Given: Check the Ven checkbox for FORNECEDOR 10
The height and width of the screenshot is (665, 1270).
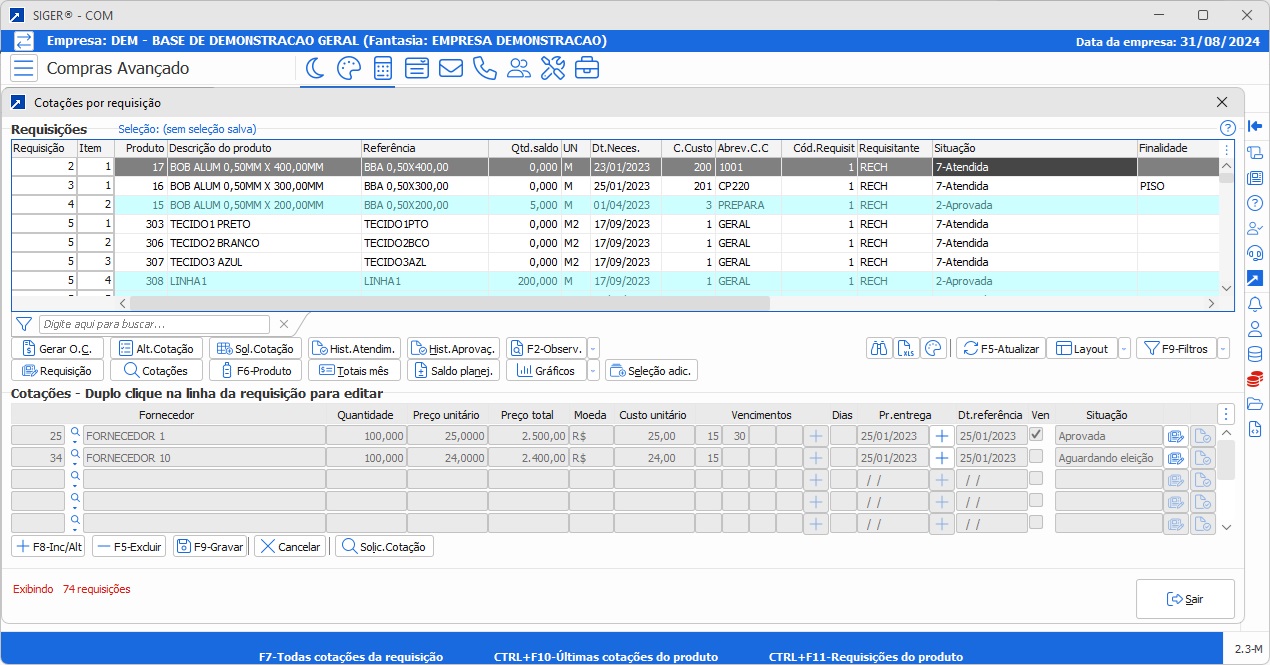Looking at the screenshot, I should 1036,457.
